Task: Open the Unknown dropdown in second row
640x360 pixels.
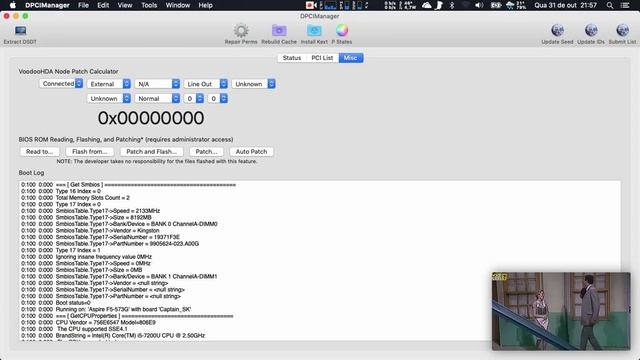Action: click(x=109, y=98)
